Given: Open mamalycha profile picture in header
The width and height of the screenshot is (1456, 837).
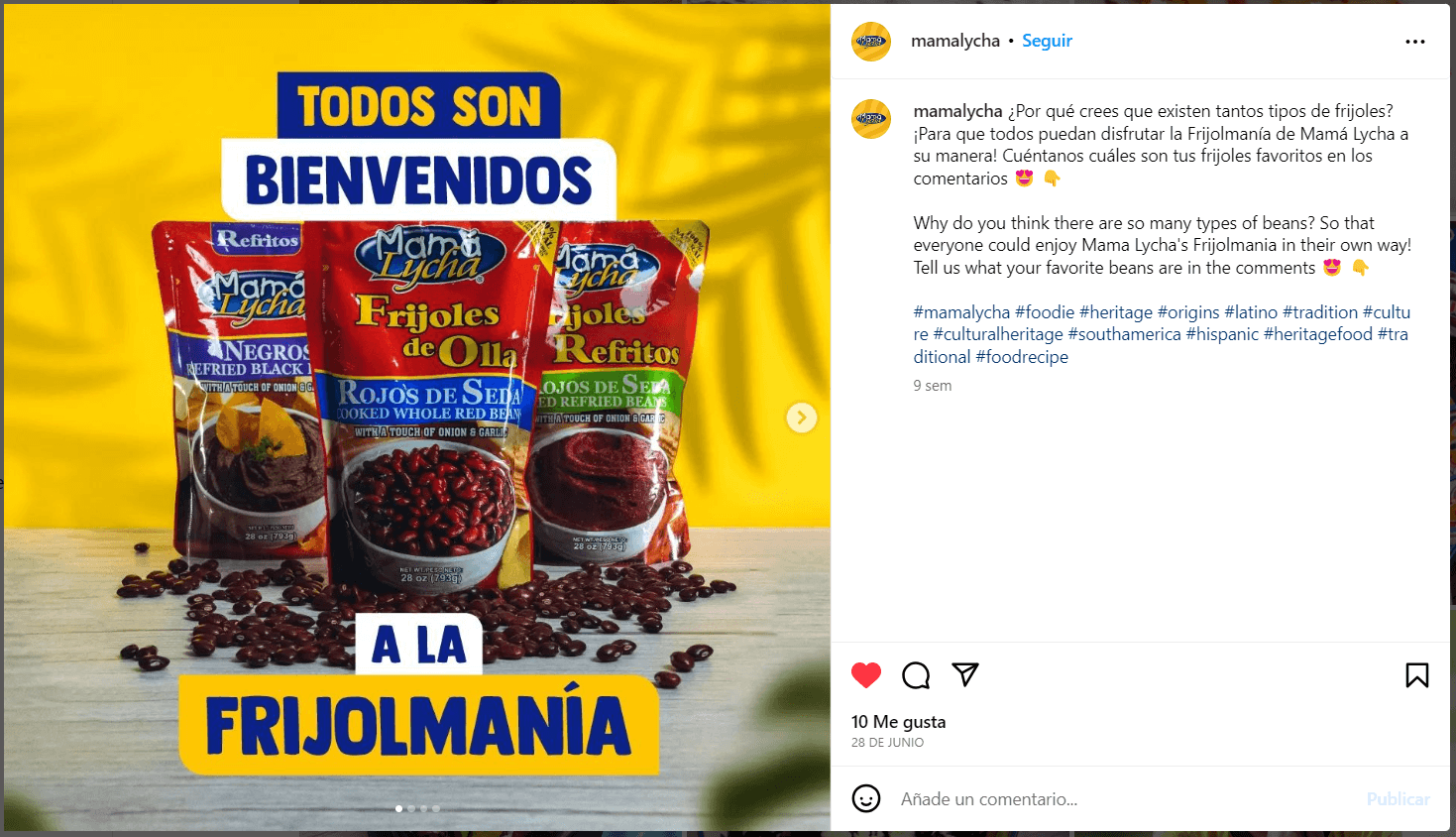Looking at the screenshot, I should (871, 42).
